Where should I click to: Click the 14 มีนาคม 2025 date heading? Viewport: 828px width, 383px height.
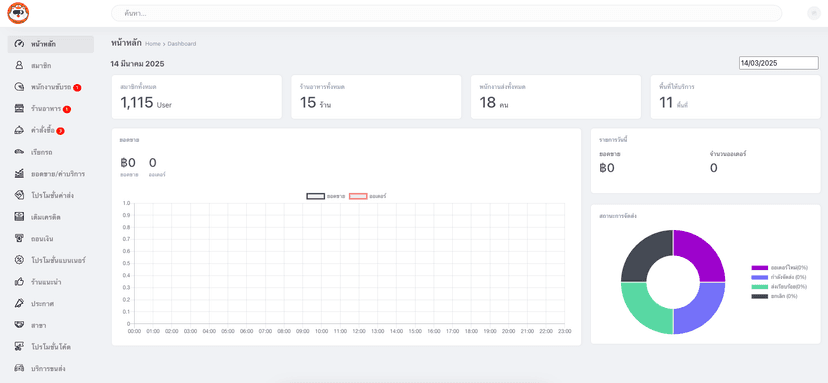point(137,64)
